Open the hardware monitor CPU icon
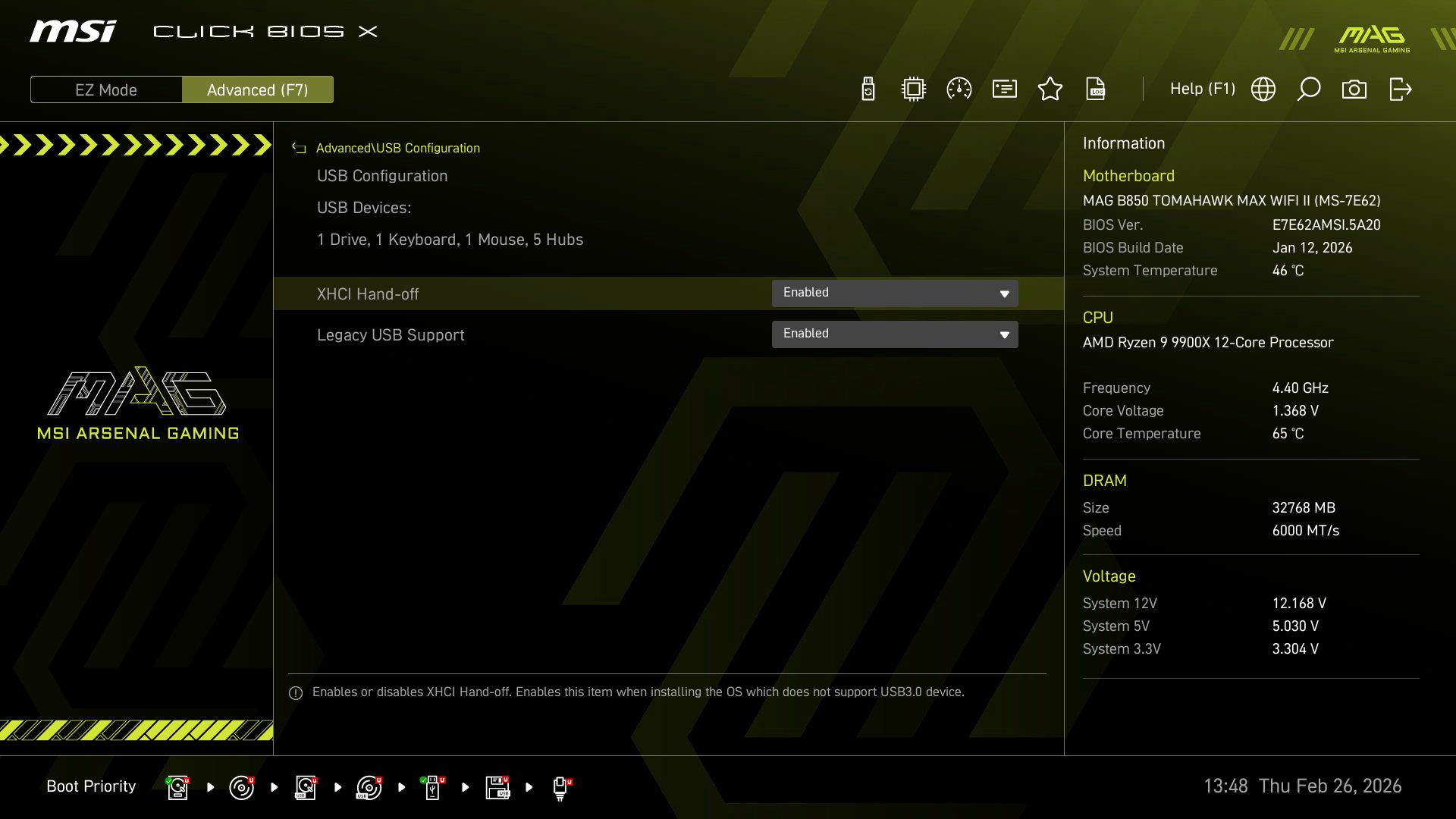This screenshot has height=819, width=1456. 913,89
